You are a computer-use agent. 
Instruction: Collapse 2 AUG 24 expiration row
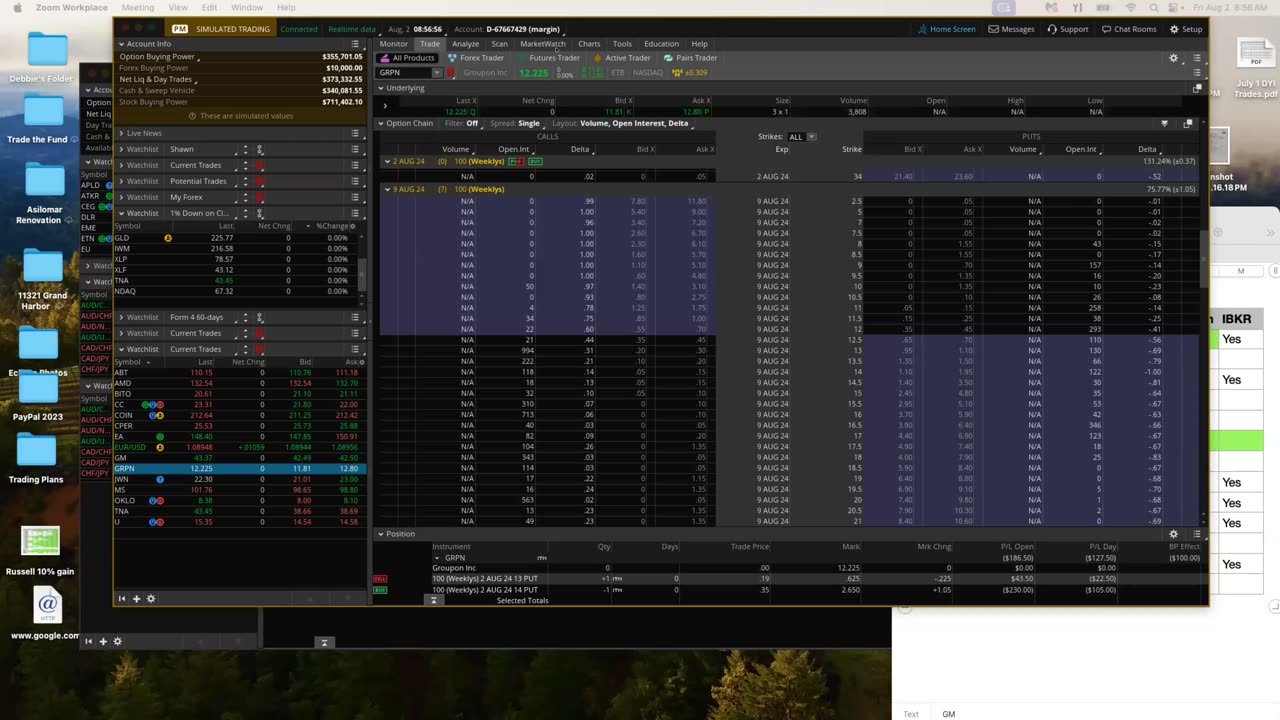[x=387, y=161]
